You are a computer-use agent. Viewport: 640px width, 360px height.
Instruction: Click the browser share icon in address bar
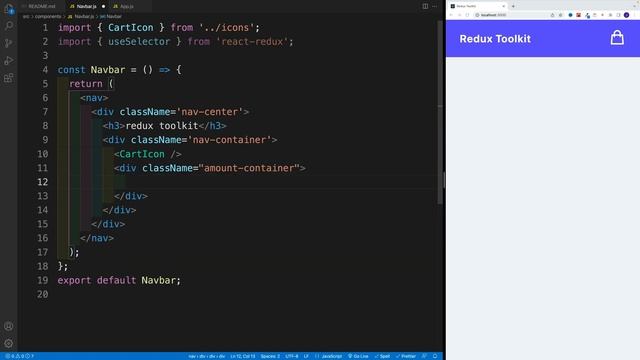click(x=552, y=15)
